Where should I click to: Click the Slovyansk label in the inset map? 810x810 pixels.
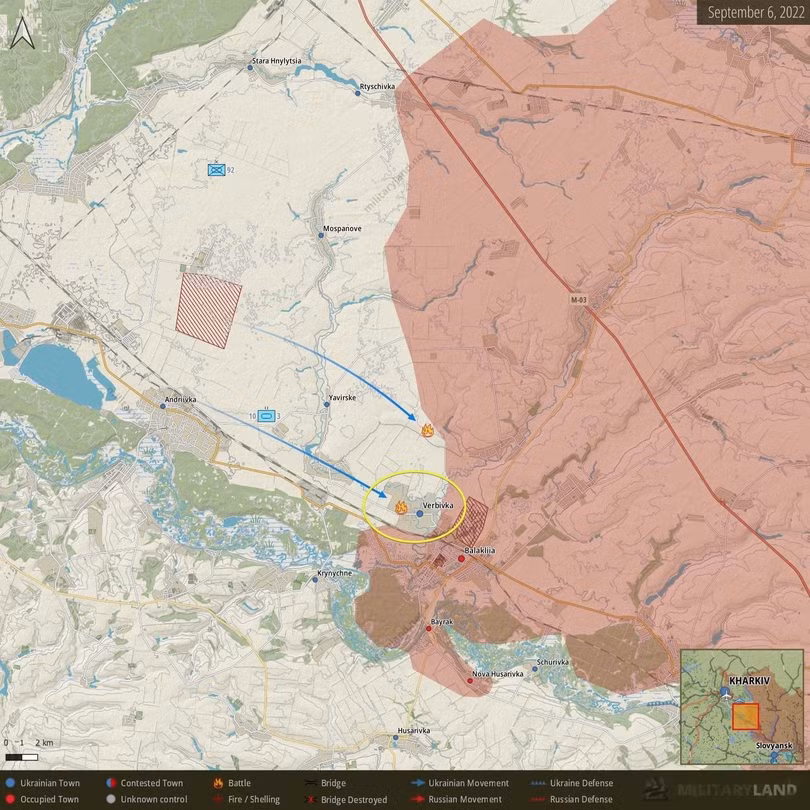[774, 745]
